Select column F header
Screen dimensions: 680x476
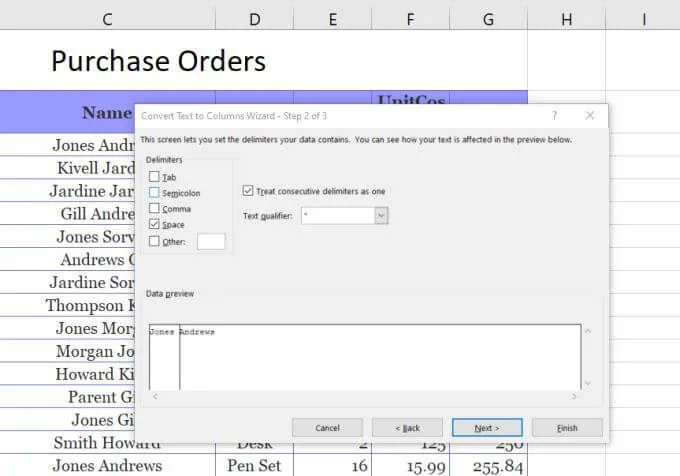pos(411,19)
